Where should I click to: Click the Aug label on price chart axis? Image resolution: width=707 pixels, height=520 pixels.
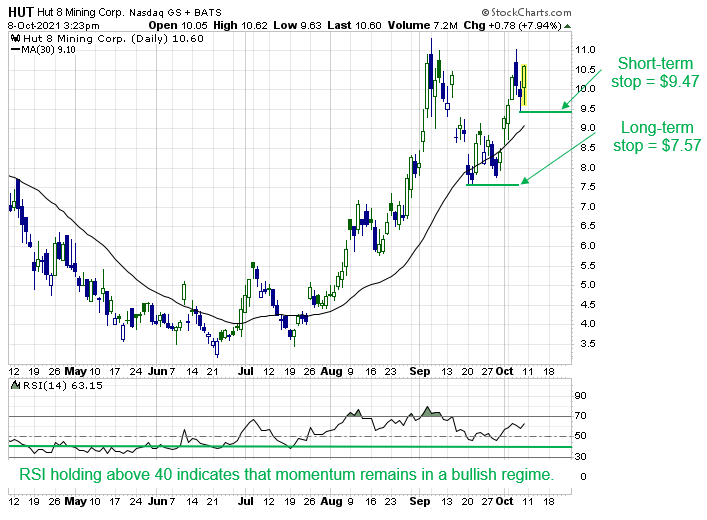[x=331, y=372]
